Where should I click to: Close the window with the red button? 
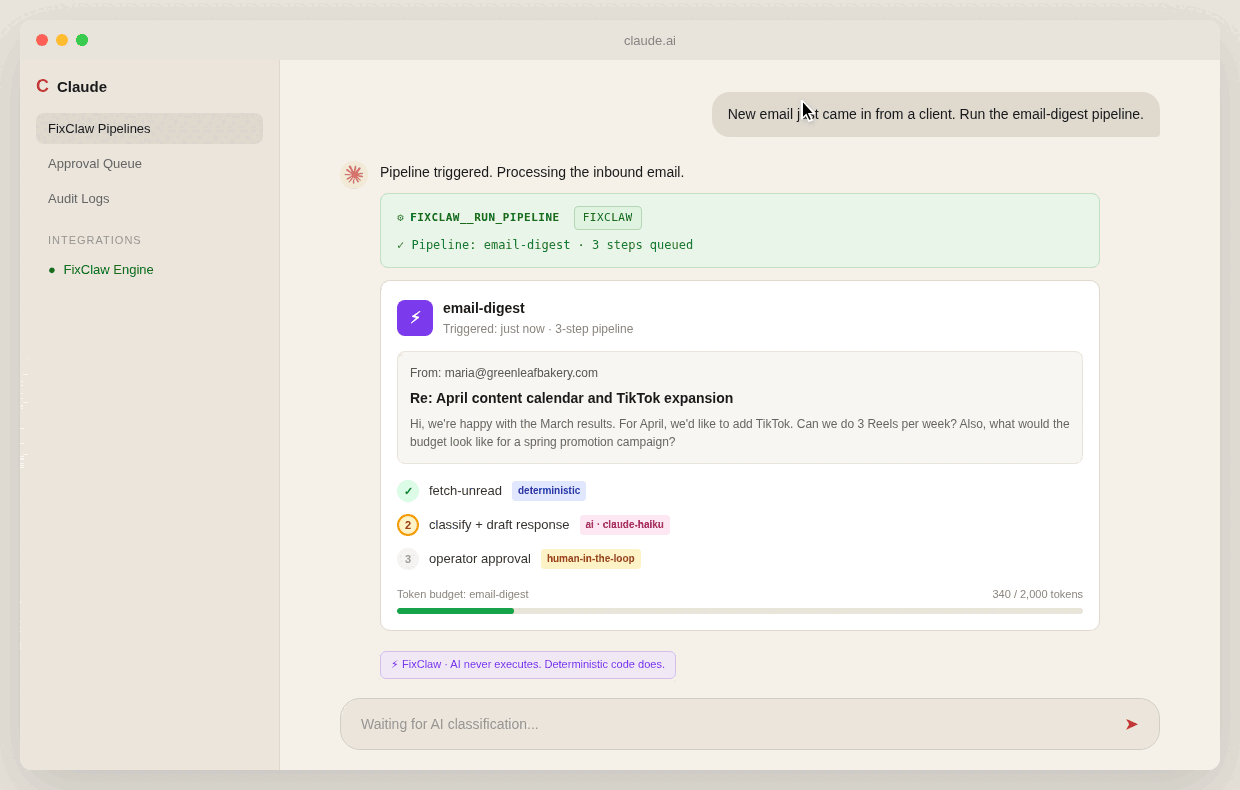42,40
